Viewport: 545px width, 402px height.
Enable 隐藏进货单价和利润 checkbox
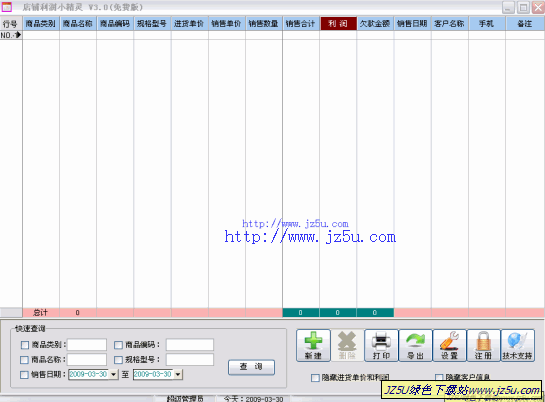[315, 378]
